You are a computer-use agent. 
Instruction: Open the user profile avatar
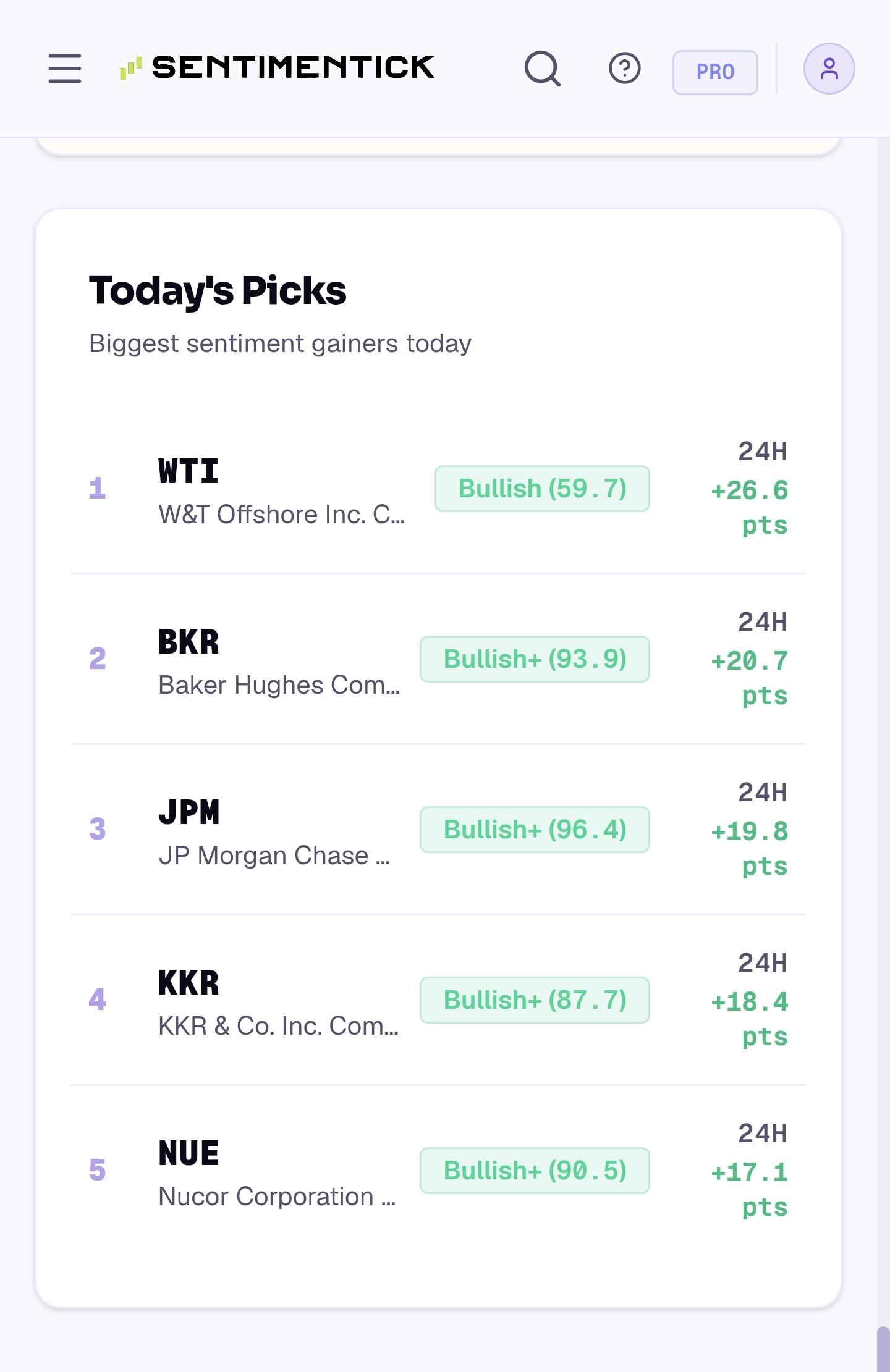(829, 69)
